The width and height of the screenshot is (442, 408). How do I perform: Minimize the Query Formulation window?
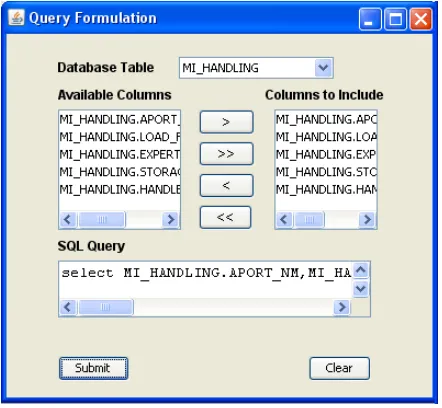[370, 19]
